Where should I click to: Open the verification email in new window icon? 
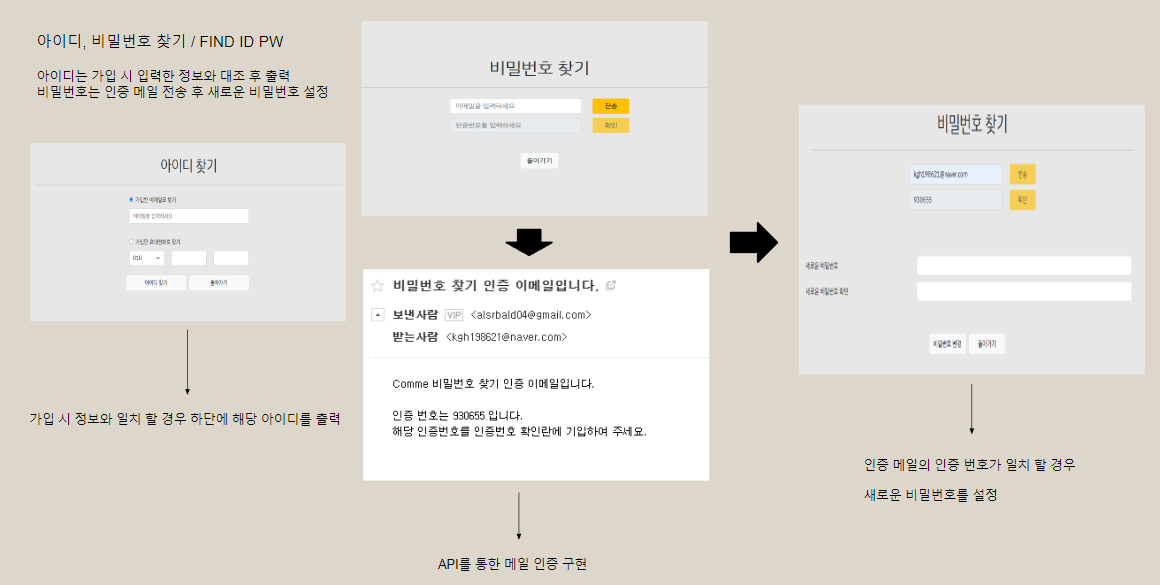[x=610, y=285]
